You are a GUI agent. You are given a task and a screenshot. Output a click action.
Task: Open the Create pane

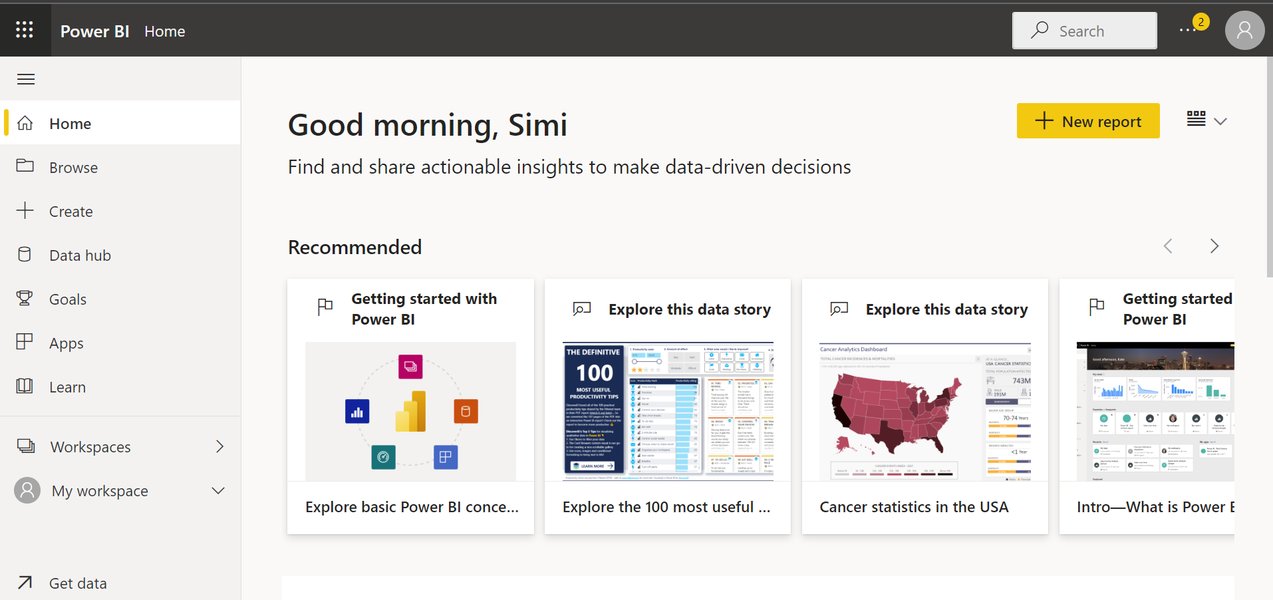pyautogui.click(x=70, y=211)
